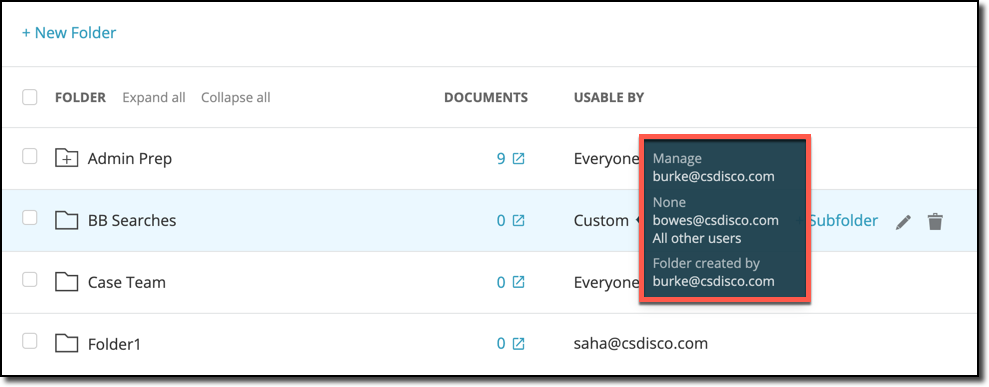Collapse all folders
The width and height of the screenshot is (989, 387).
pos(236,98)
